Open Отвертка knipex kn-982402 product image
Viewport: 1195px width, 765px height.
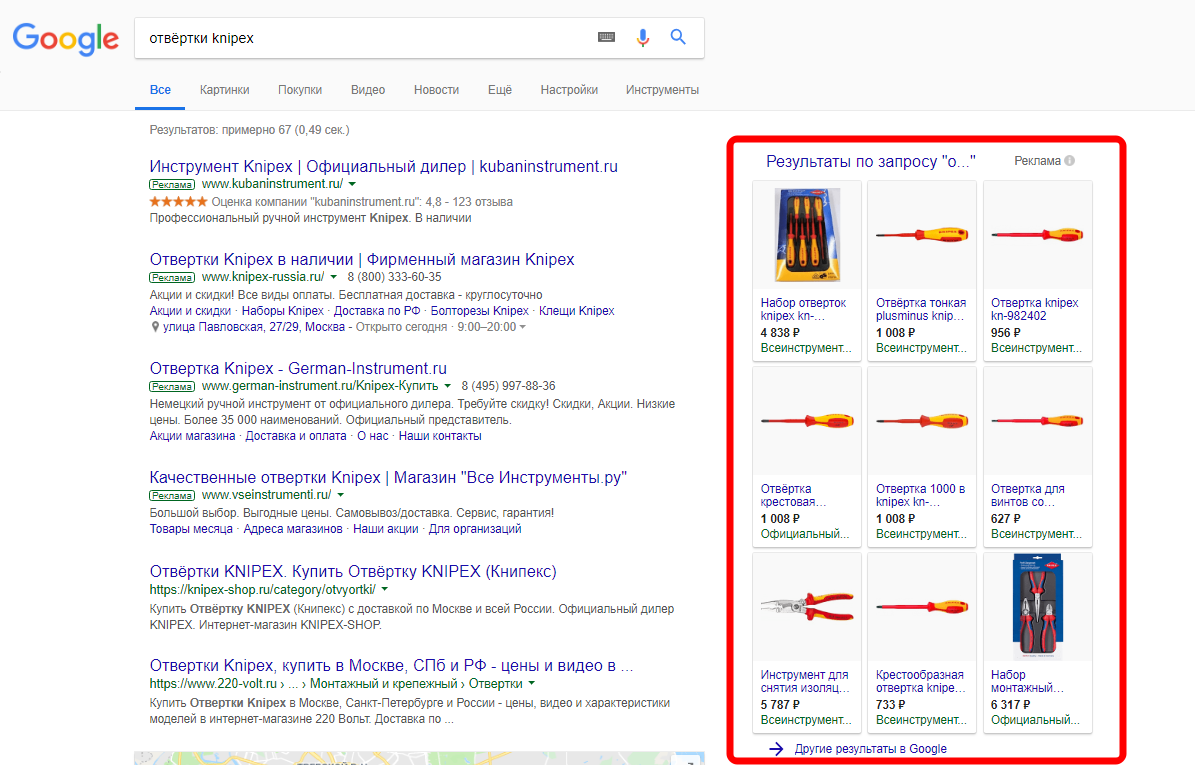(1037, 235)
